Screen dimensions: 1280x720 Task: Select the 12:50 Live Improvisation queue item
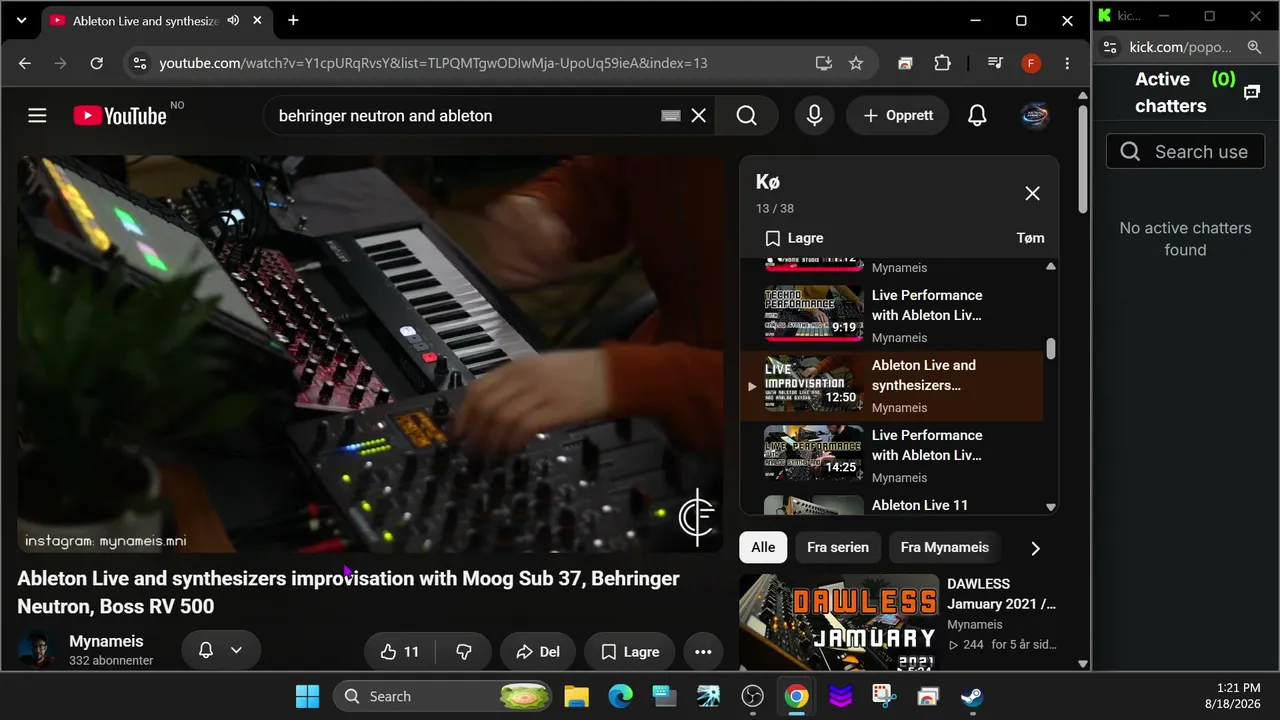892,385
